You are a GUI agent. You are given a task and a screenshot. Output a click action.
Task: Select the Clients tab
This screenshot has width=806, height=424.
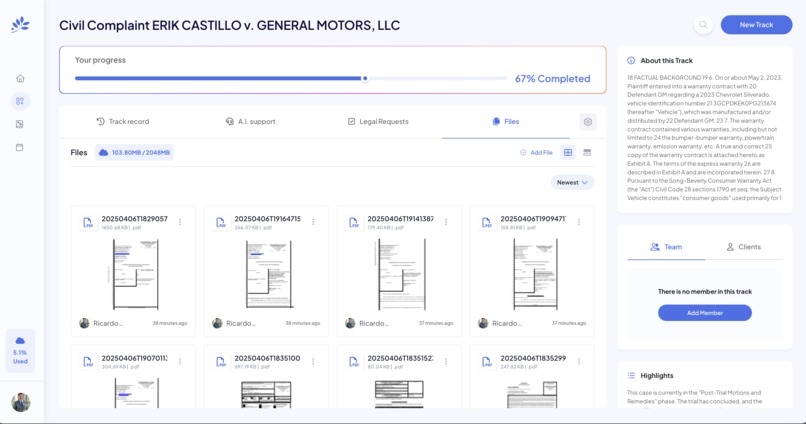click(x=743, y=247)
